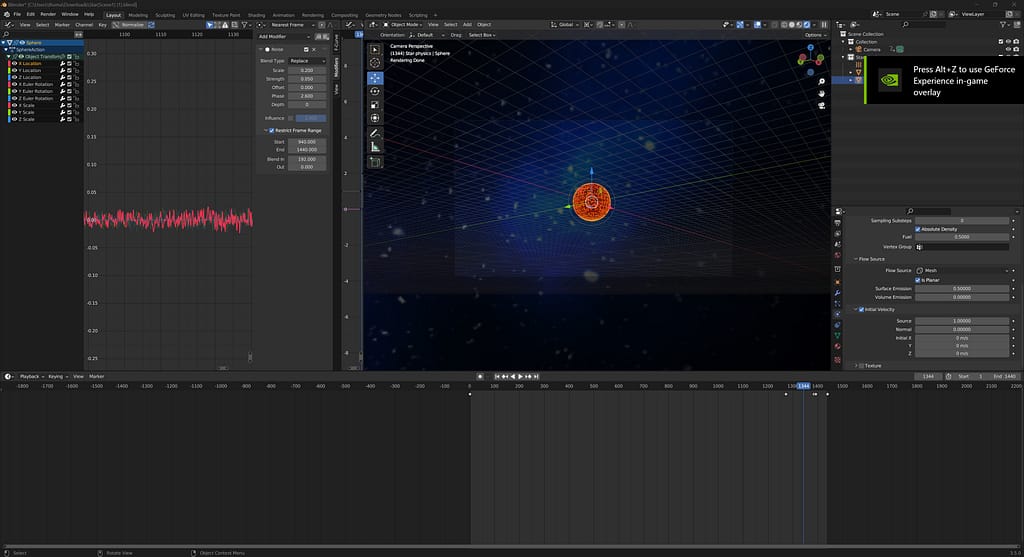The width and height of the screenshot is (1024, 557).
Task: Activate the Measure tool icon
Action: click(x=375, y=147)
